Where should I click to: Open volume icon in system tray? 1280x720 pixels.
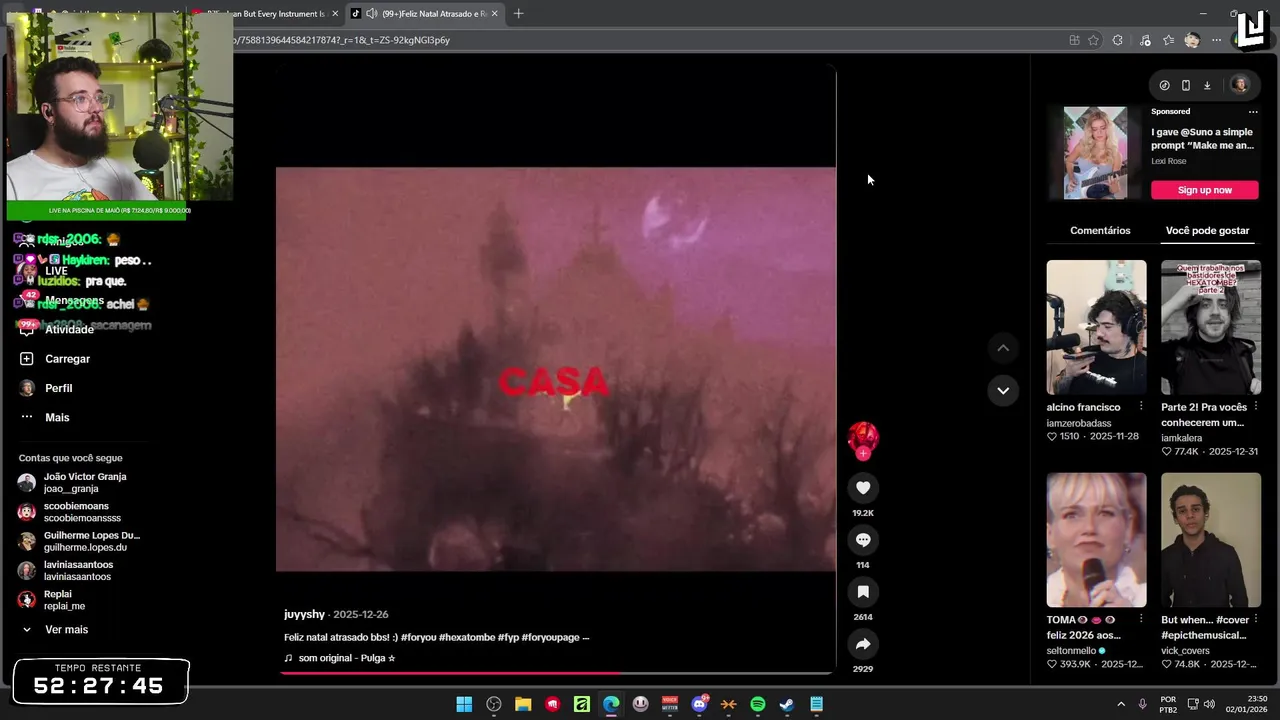click(1208, 704)
